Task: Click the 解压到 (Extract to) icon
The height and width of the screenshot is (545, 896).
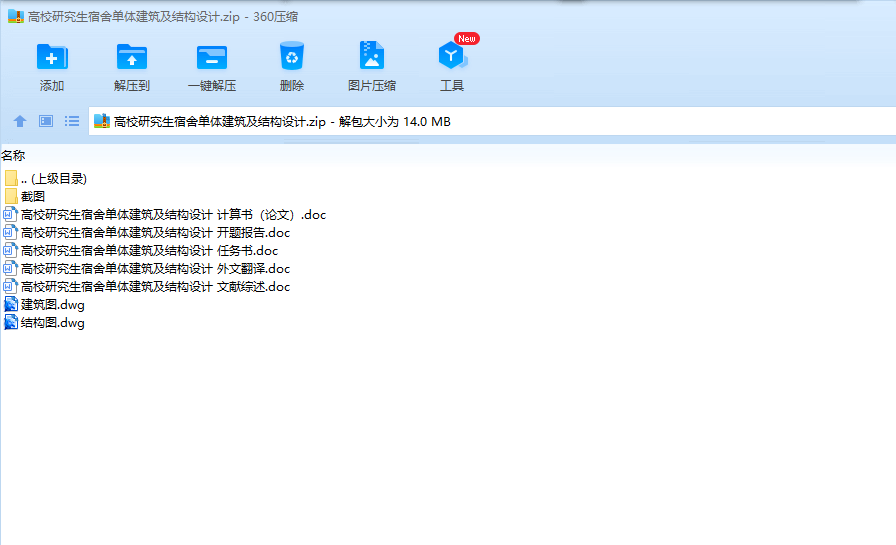Action: coord(132,57)
